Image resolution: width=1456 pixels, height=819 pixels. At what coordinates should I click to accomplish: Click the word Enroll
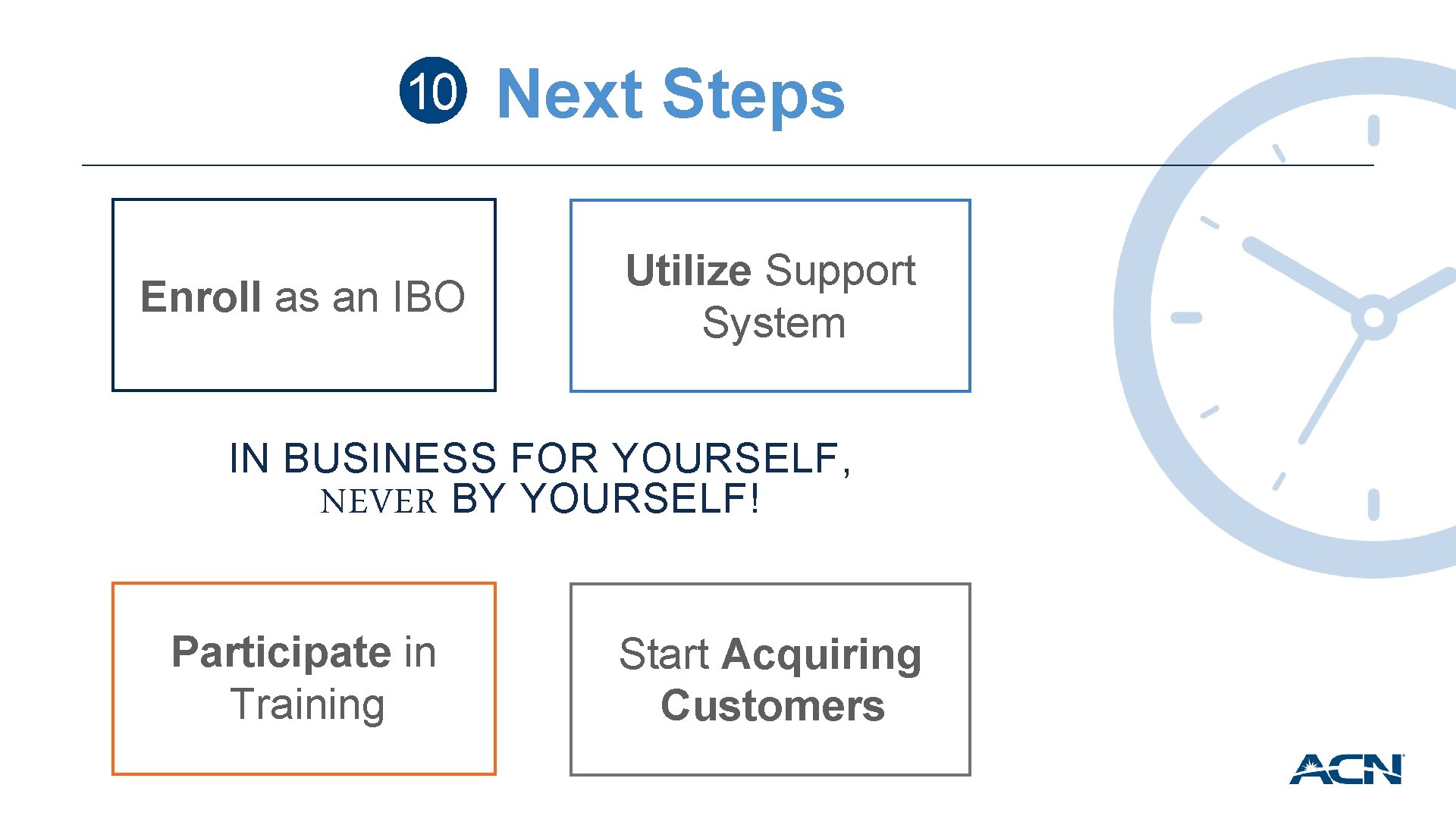201,296
